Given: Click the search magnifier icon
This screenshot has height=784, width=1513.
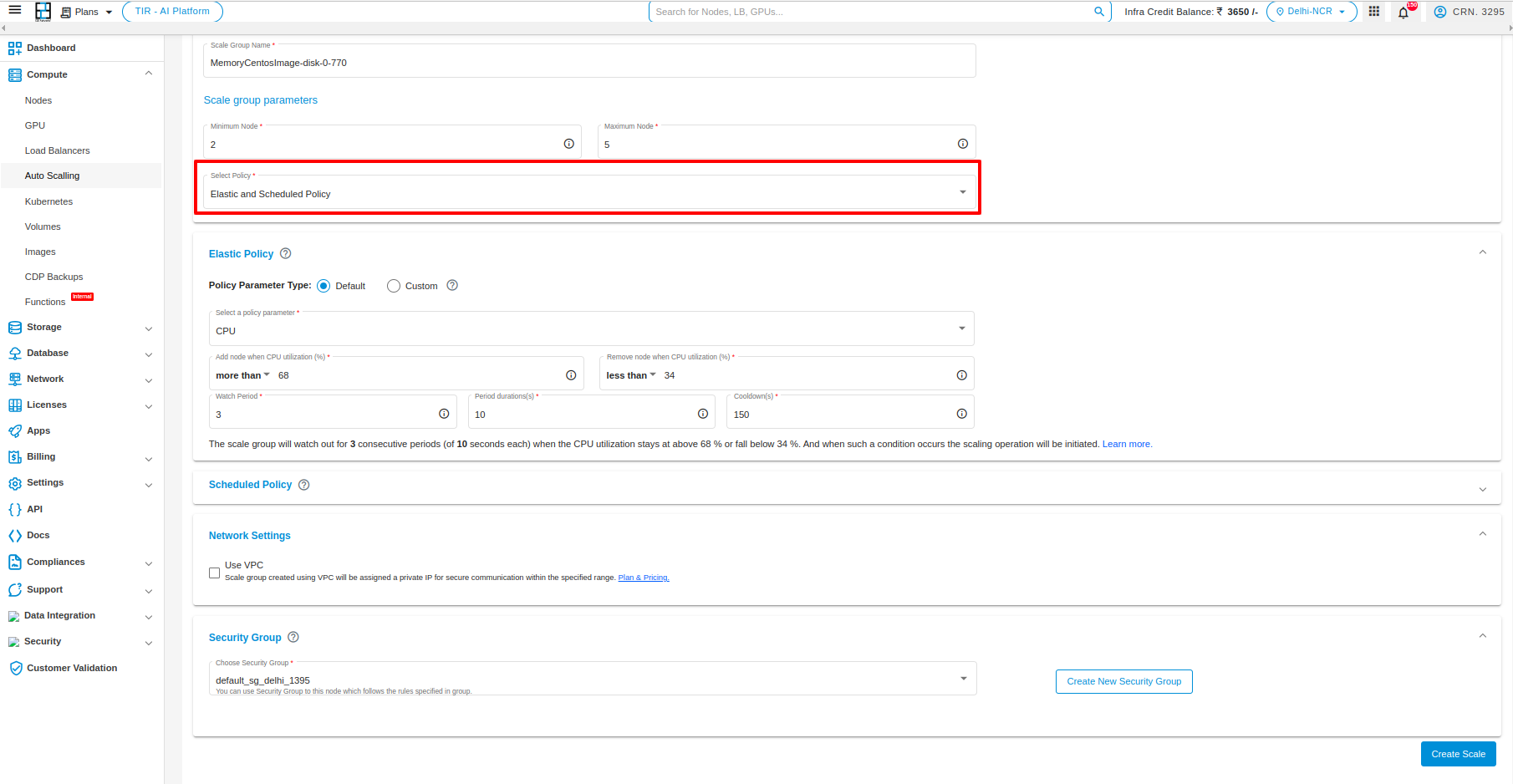Looking at the screenshot, I should 1099,12.
